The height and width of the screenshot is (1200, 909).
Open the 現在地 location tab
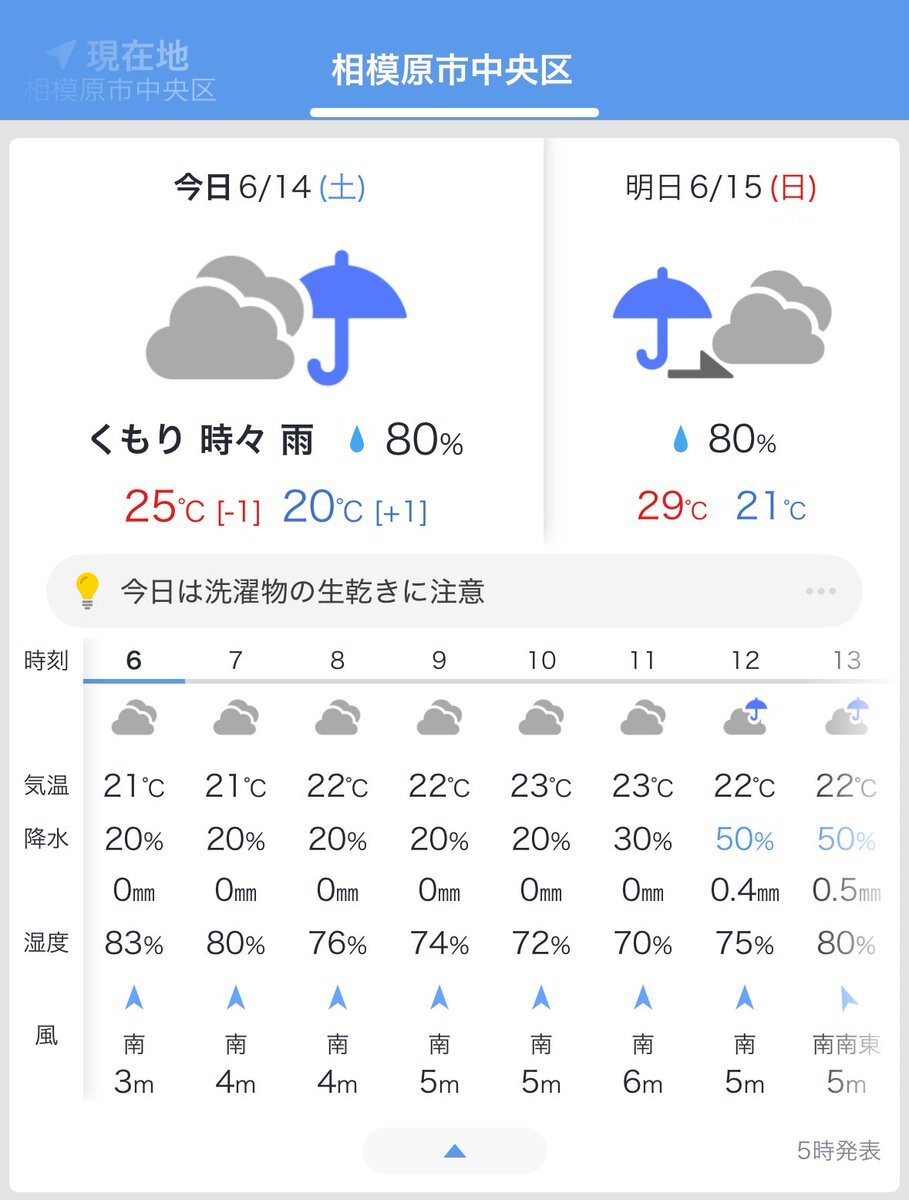[121, 70]
